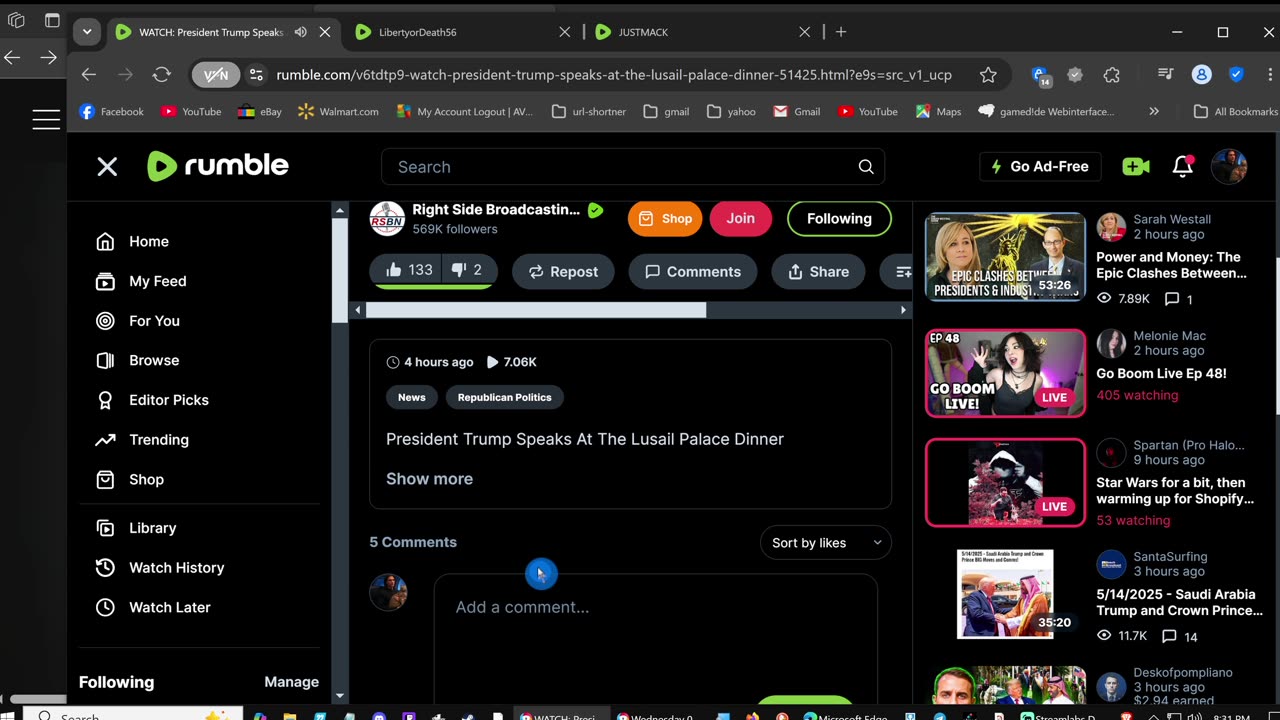Open the green upload camera icon
The height and width of the screenshot is (720, 1280).
tap(1135, 167)
